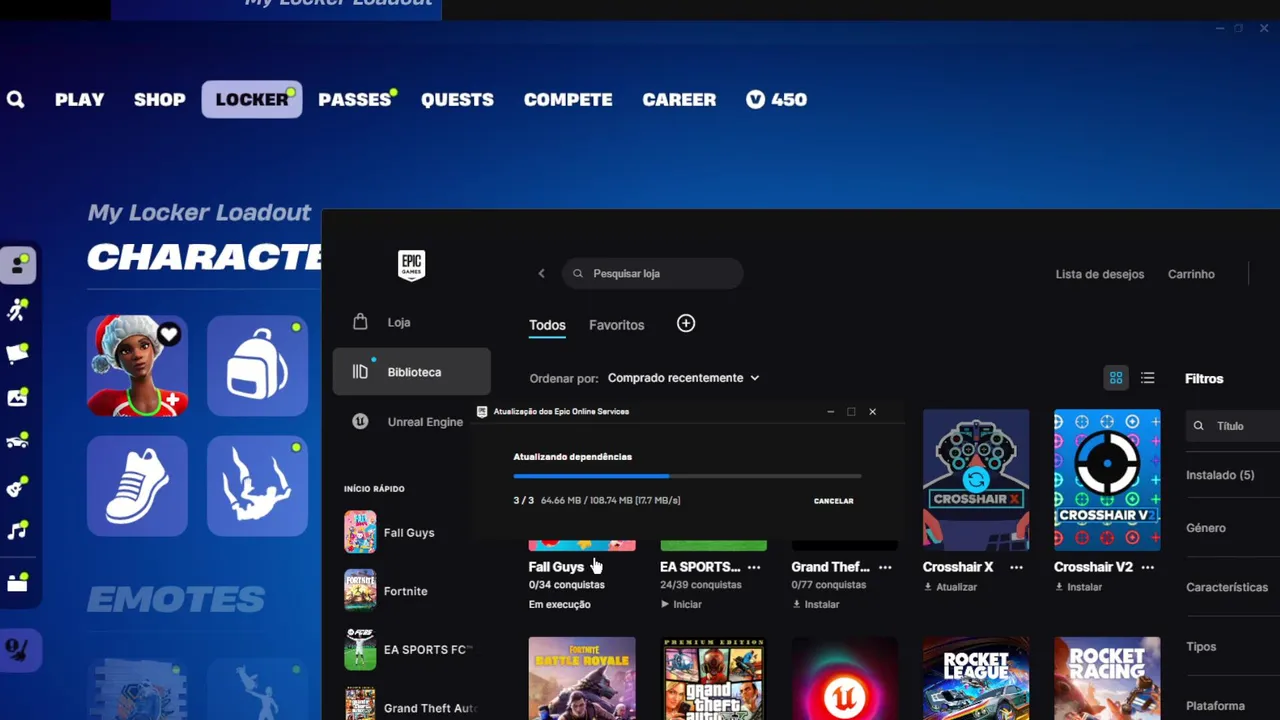Viewport: 1280px width, 720px height.
Task: Open the Backpack back bling slot
Action: click(257, 366)
